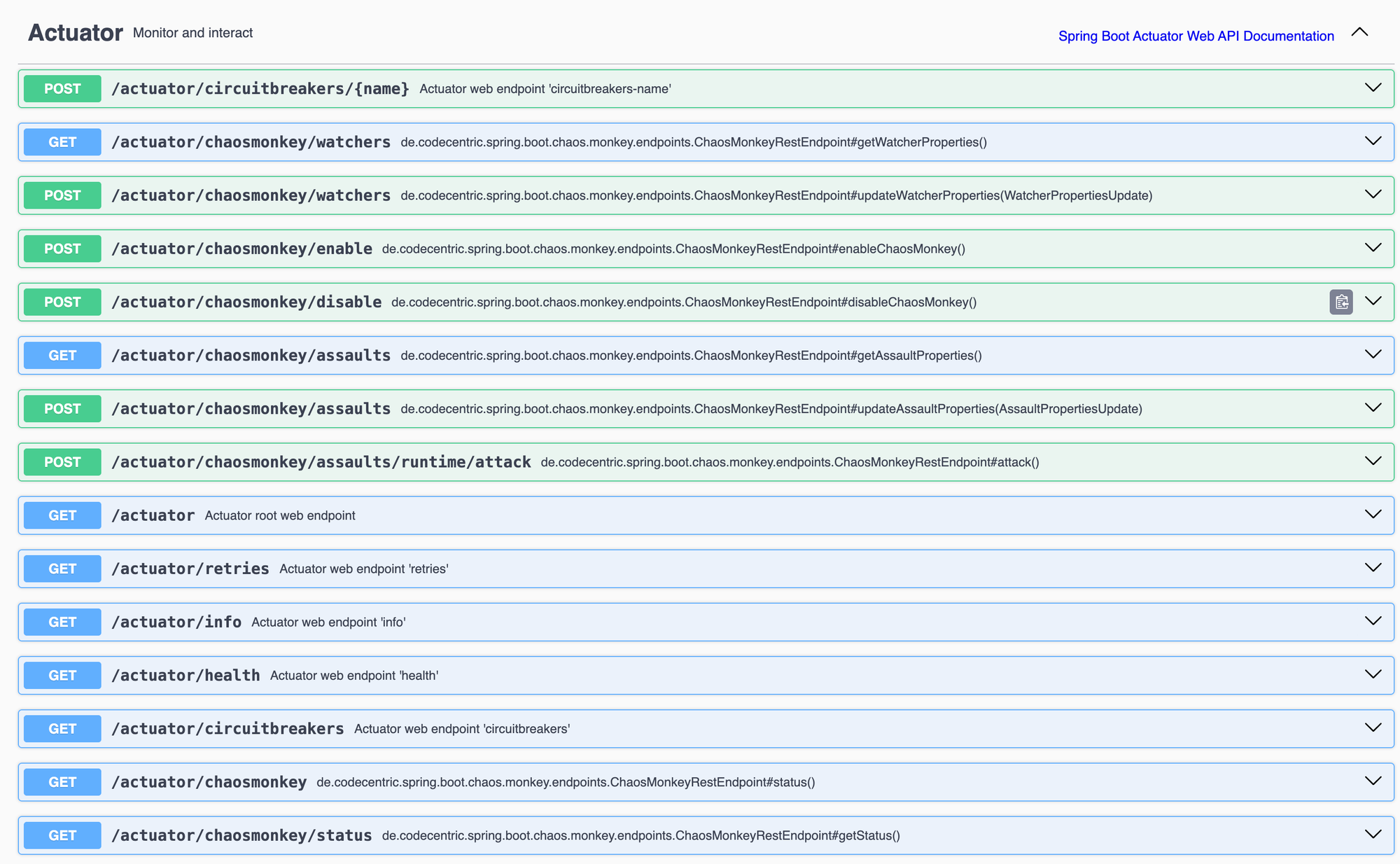The height and width of the screenshot is (864, 1400).
Task: Expand the /actuator/health endpoint chevron
Action: point(1373,674)
